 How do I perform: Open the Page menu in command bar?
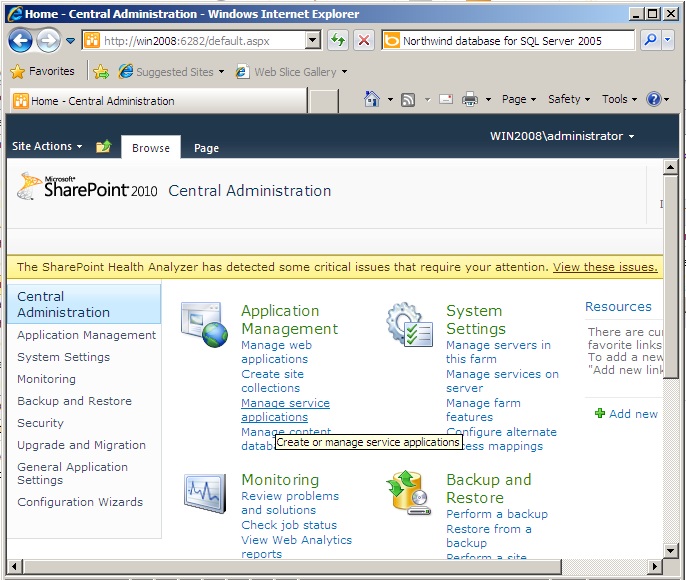[519, 99]
